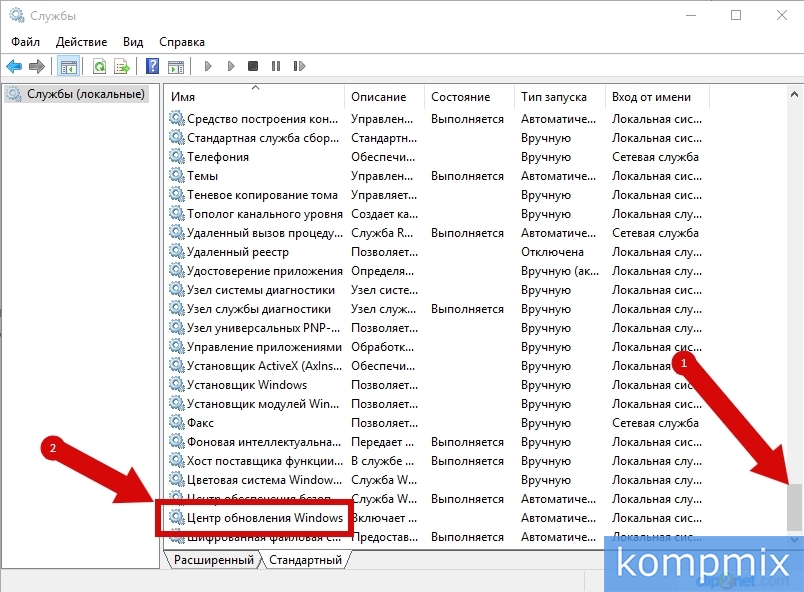Select Фоновая интеллектуальна... service
Viewport: 804px width, 592px height.
pyautogui.click(x=264, y=441)
